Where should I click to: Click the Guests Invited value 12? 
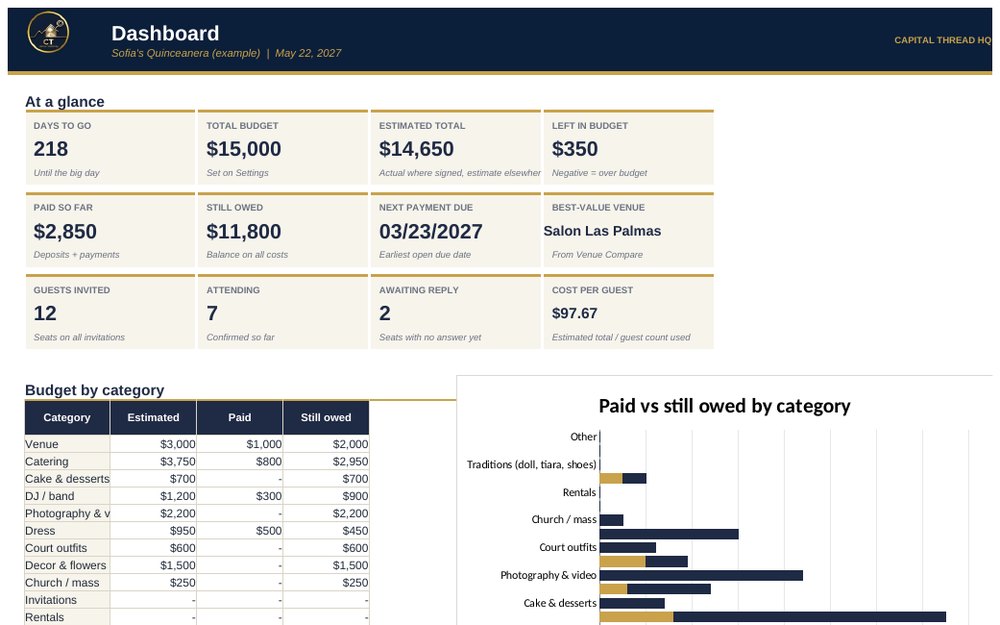[45, 313]
